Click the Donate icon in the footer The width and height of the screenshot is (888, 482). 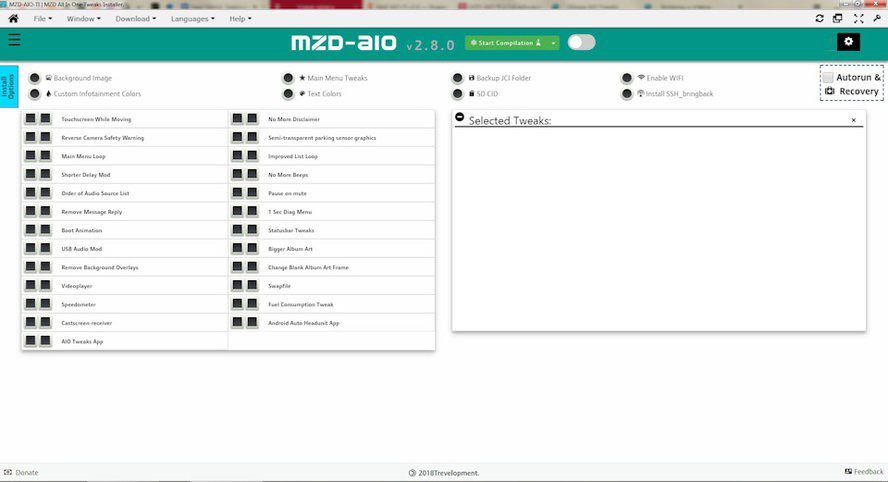pyautogui.click(x=9, y=472)
